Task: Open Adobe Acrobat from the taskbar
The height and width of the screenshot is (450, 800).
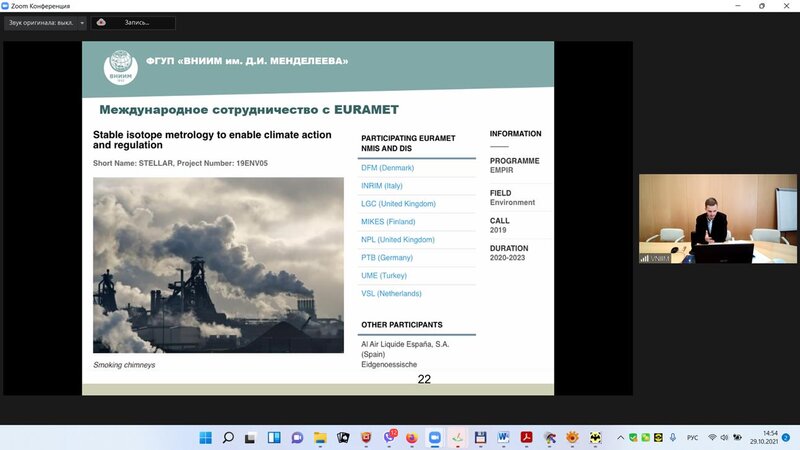Action: tap(526, 438)
